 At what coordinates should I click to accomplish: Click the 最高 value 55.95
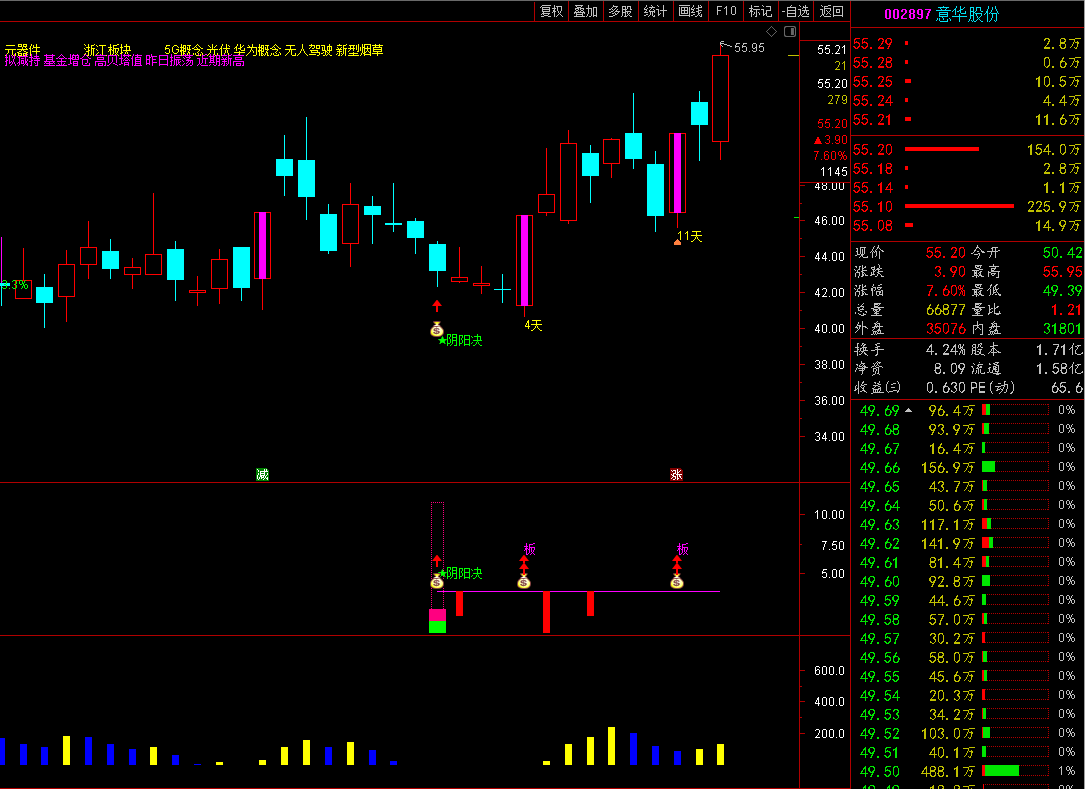[x=1062, y=272]
